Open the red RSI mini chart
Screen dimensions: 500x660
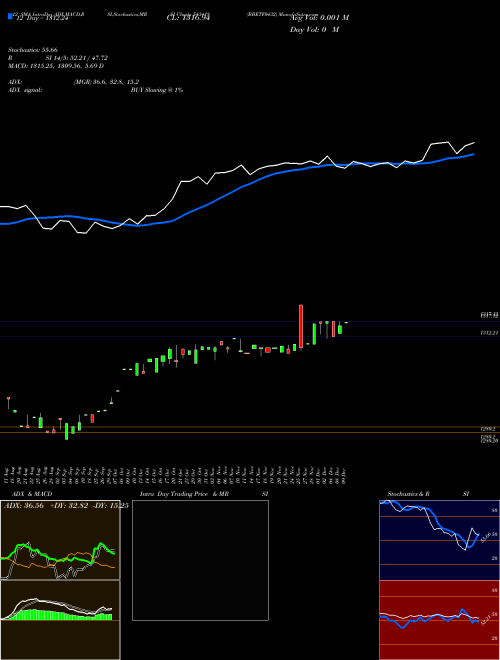click(439, 620)
